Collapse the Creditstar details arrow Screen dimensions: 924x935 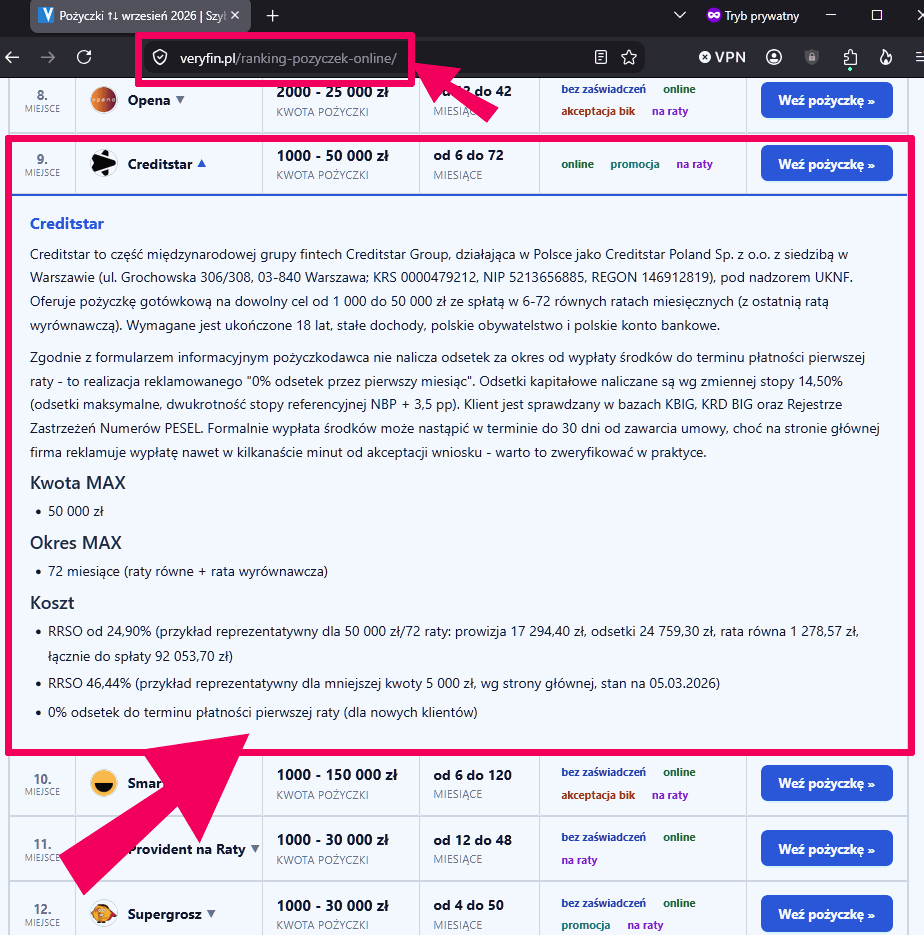[201, 163]
